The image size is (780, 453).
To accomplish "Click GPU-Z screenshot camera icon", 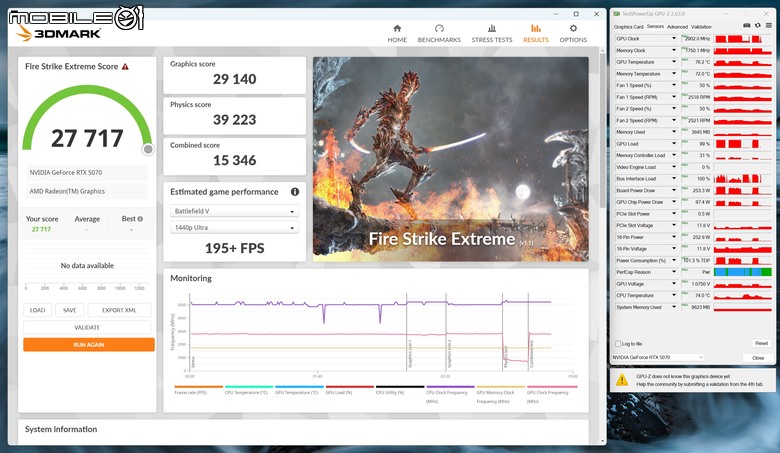I will tap(747, 26).
